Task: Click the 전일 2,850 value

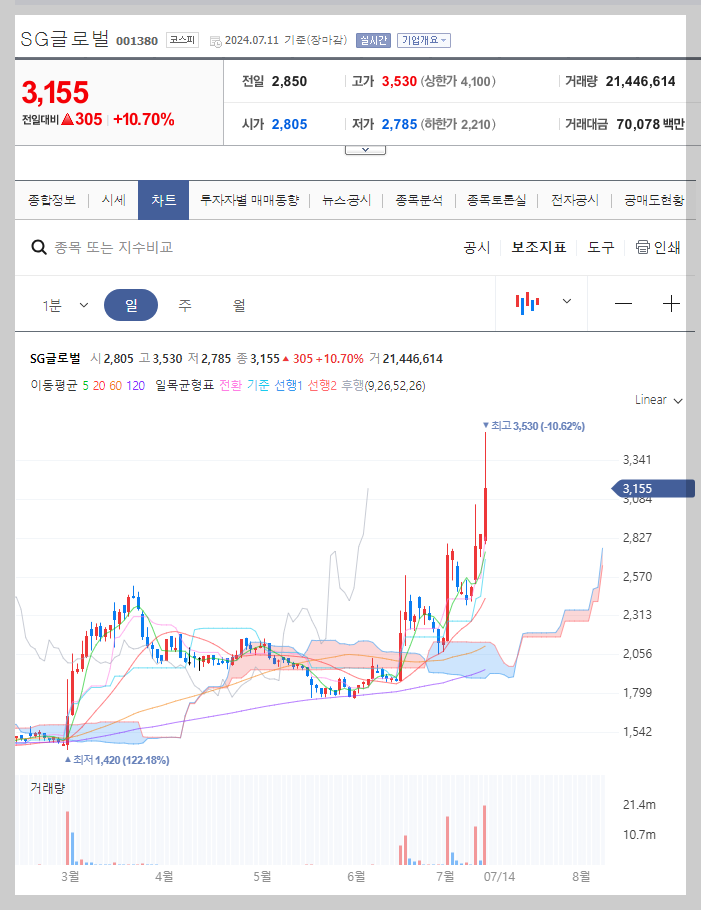Action: pyautogui.click(x=289, y=81)
